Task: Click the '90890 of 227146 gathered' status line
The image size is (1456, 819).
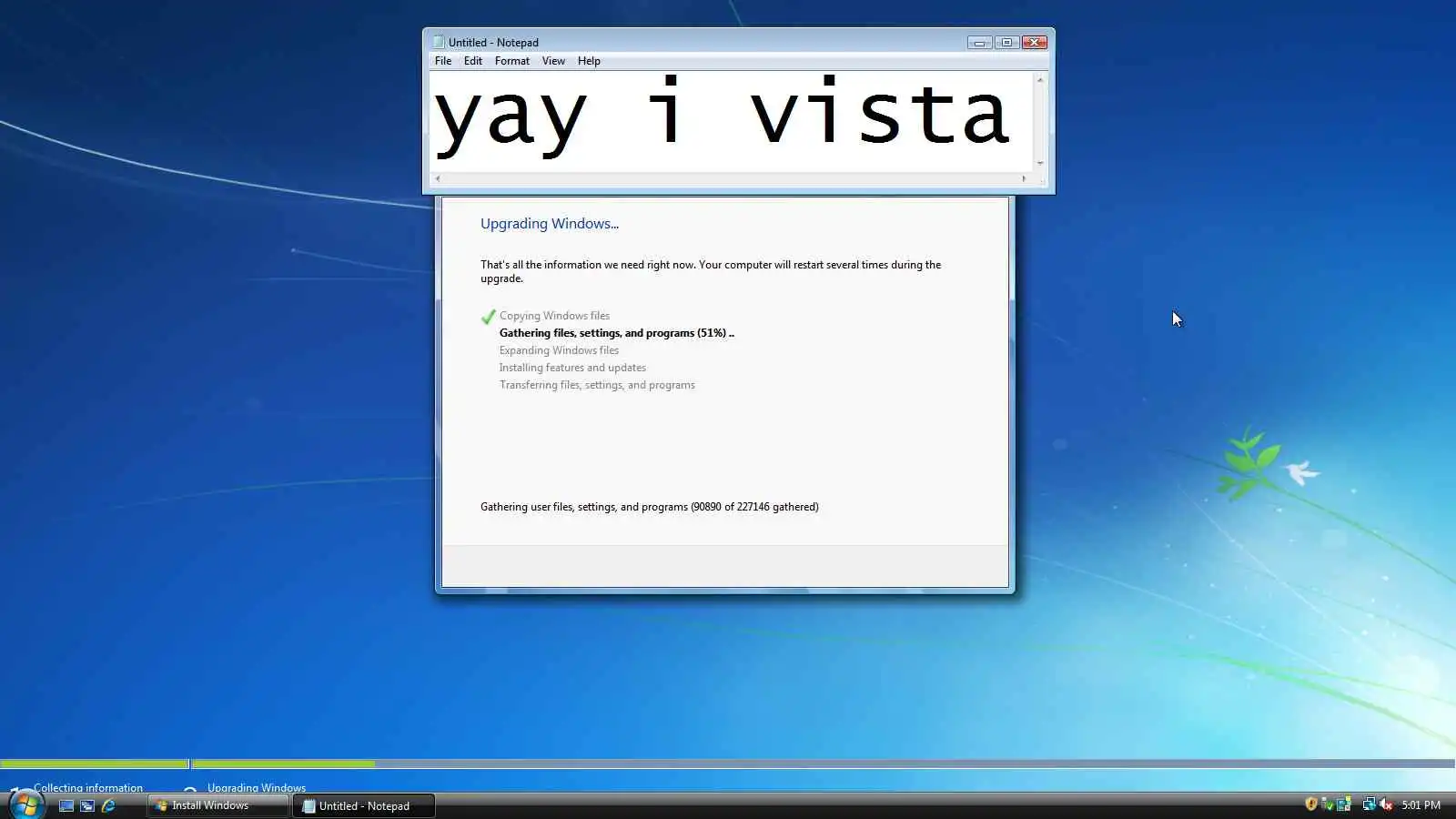Action: [x=650, y=507]
